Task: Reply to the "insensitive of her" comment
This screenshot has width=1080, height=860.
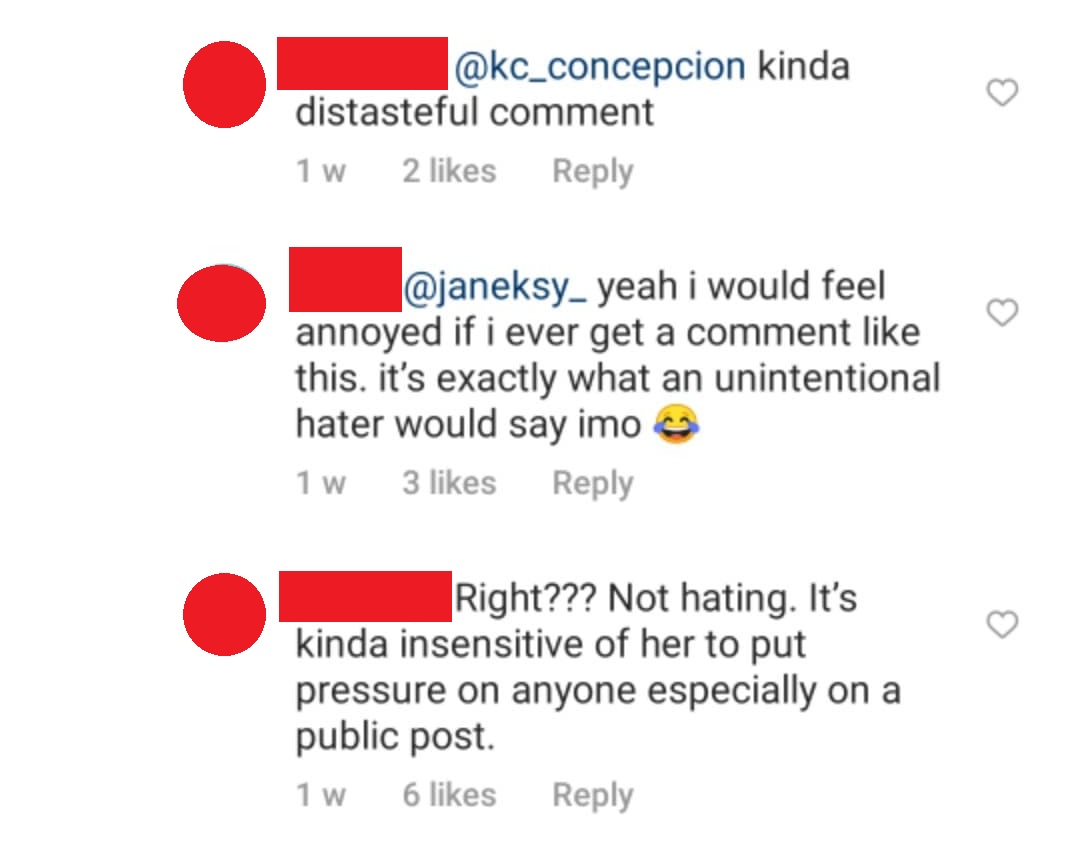Action: tap(592, 795)
